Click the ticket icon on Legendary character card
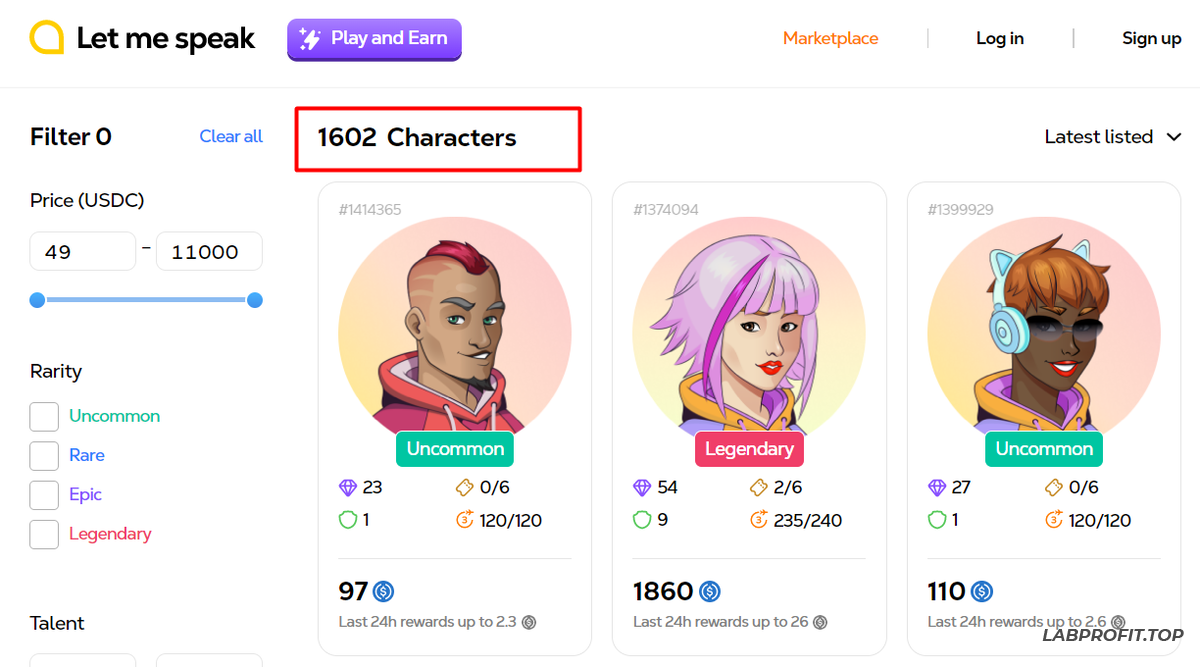The image size is (1200, 667). [758, 488]
